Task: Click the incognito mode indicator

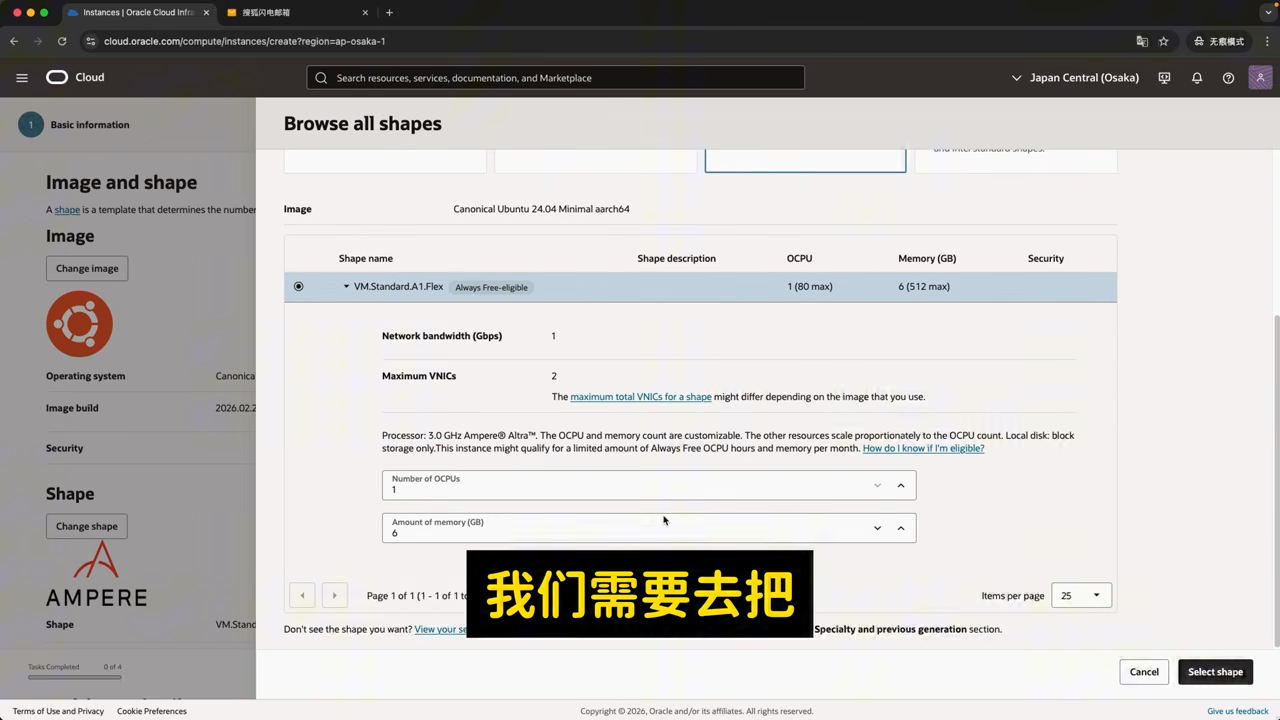Action: 1219,41
